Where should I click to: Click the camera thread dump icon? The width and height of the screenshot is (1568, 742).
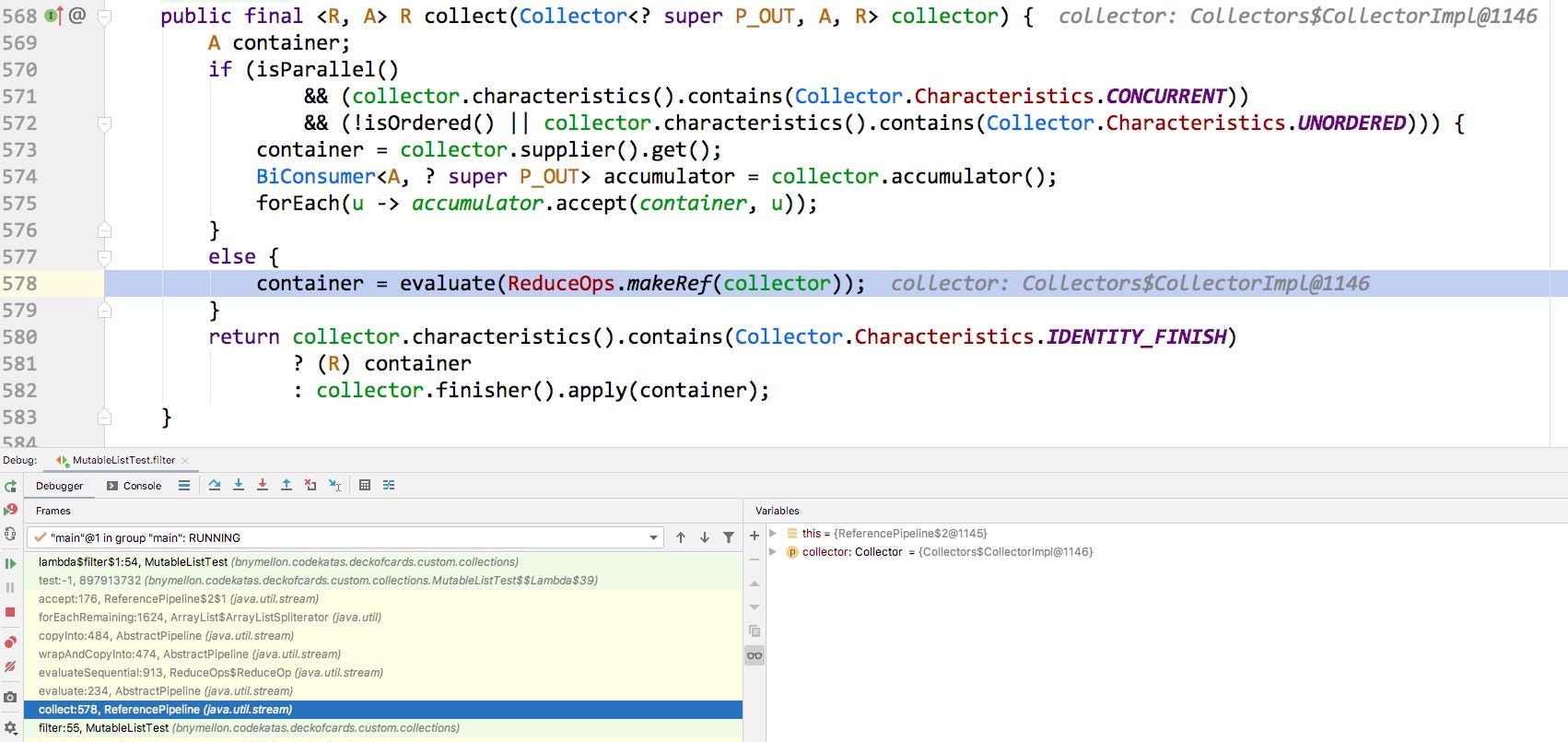10,698
